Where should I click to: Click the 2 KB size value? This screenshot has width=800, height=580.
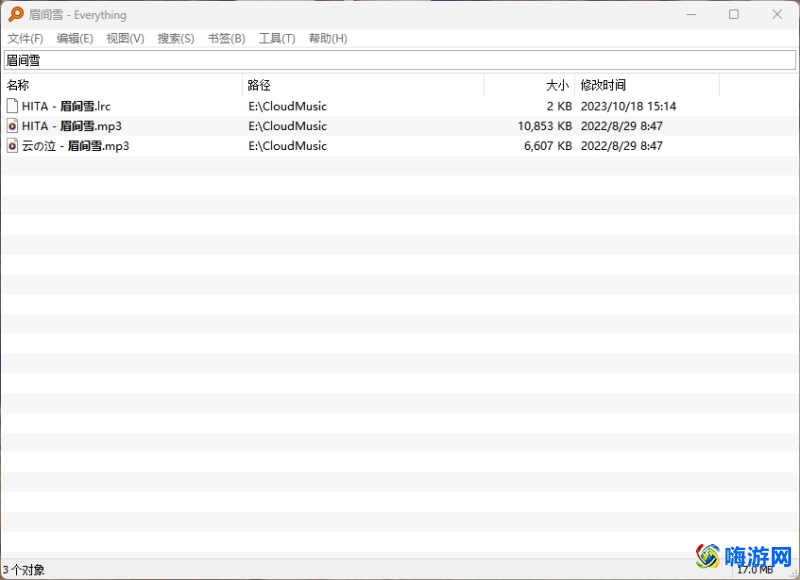tap(559, 106)
